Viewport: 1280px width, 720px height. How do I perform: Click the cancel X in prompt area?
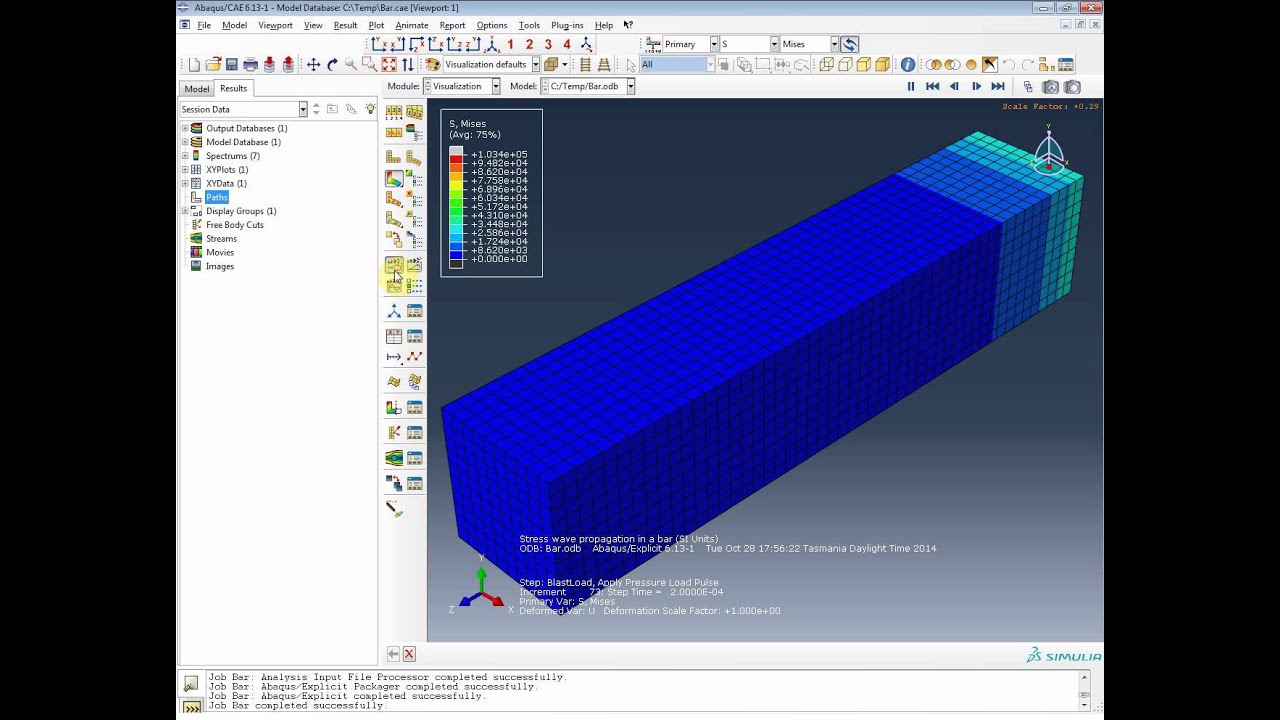[x=409, y=654]
